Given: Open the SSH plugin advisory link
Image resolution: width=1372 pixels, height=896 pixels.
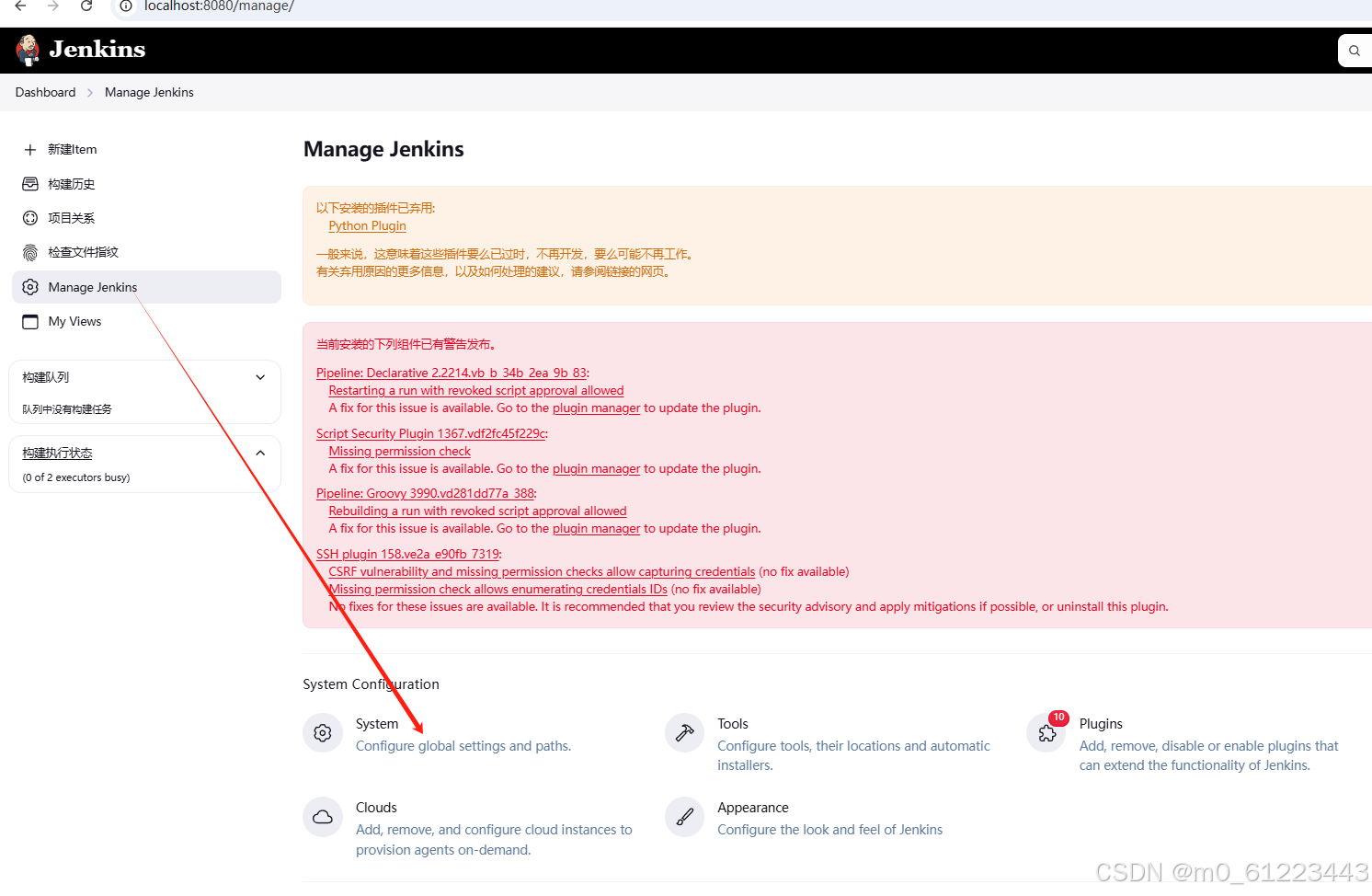Looking at the screenshot, I should click(407, 554).
